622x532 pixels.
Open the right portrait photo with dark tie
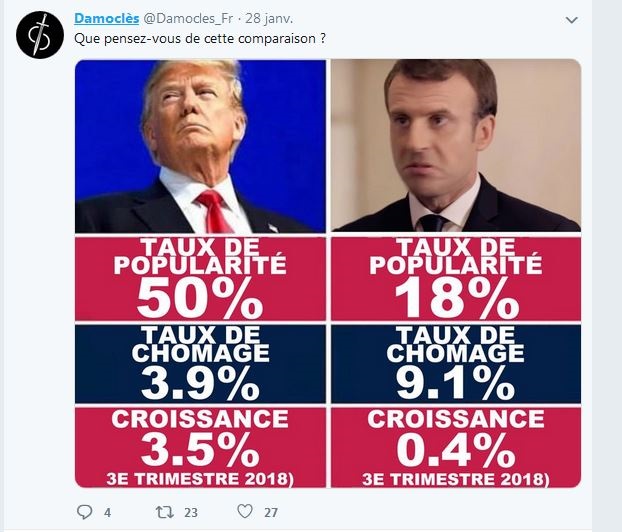click(x=456, y=146)
